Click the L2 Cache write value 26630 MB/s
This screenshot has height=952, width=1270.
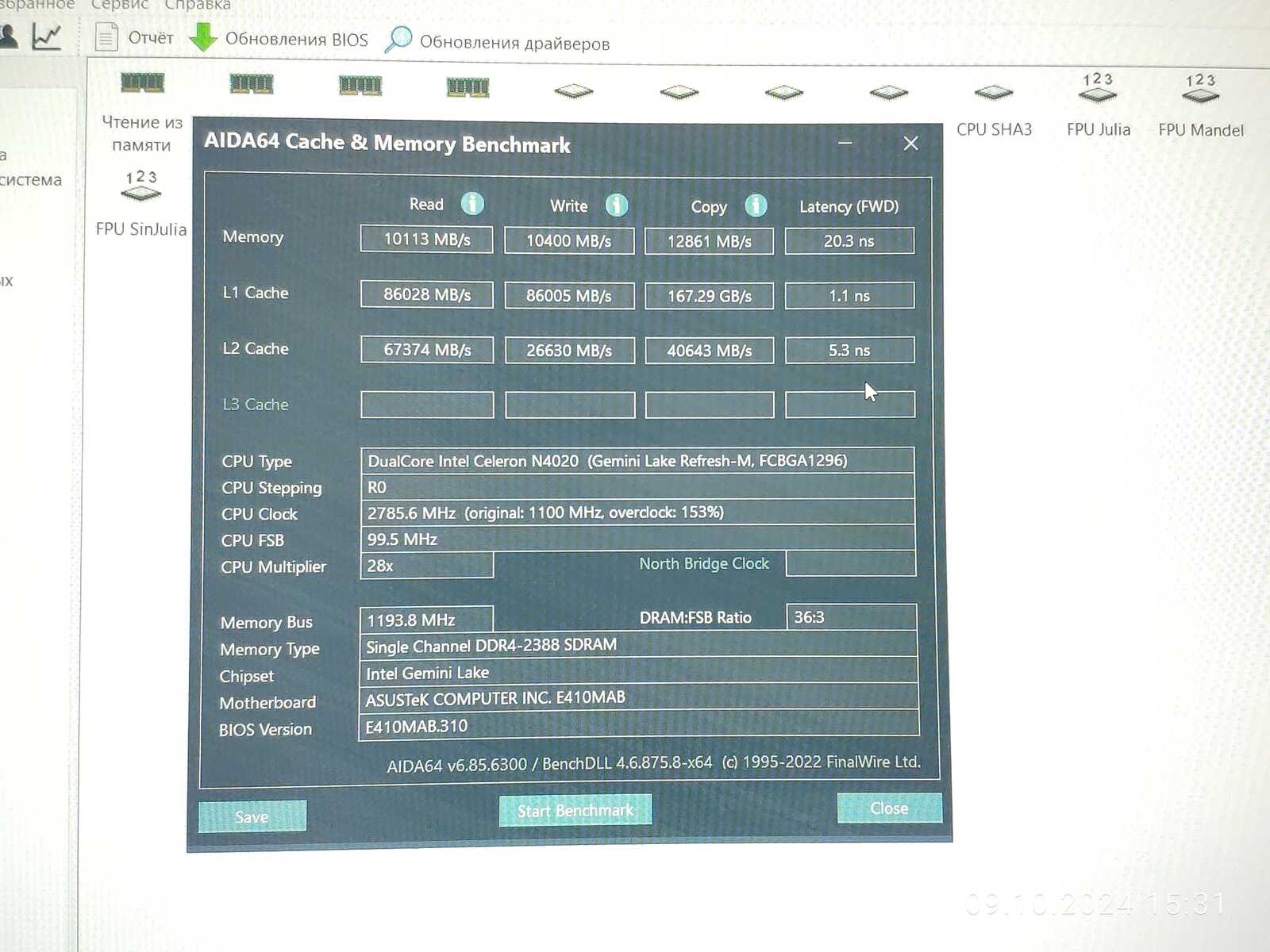pos(569,351)
